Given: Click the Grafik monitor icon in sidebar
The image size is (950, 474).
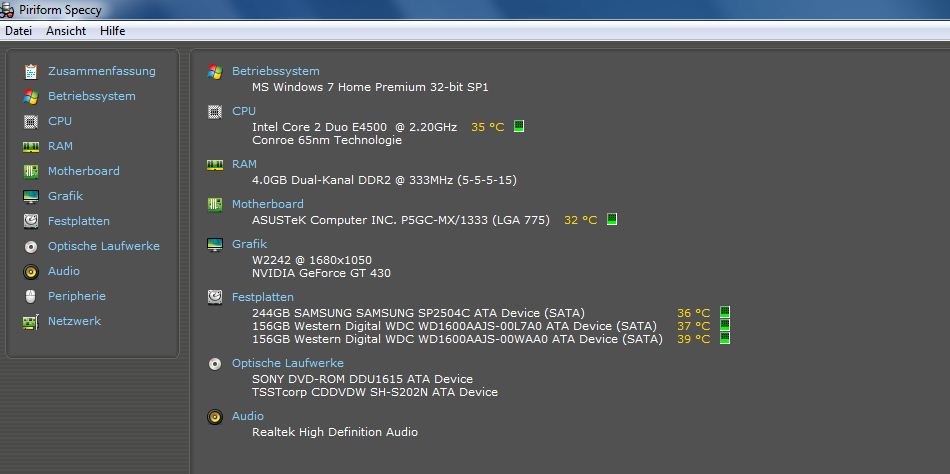Looking at the screenshot, I should click(x=31, y=196).
